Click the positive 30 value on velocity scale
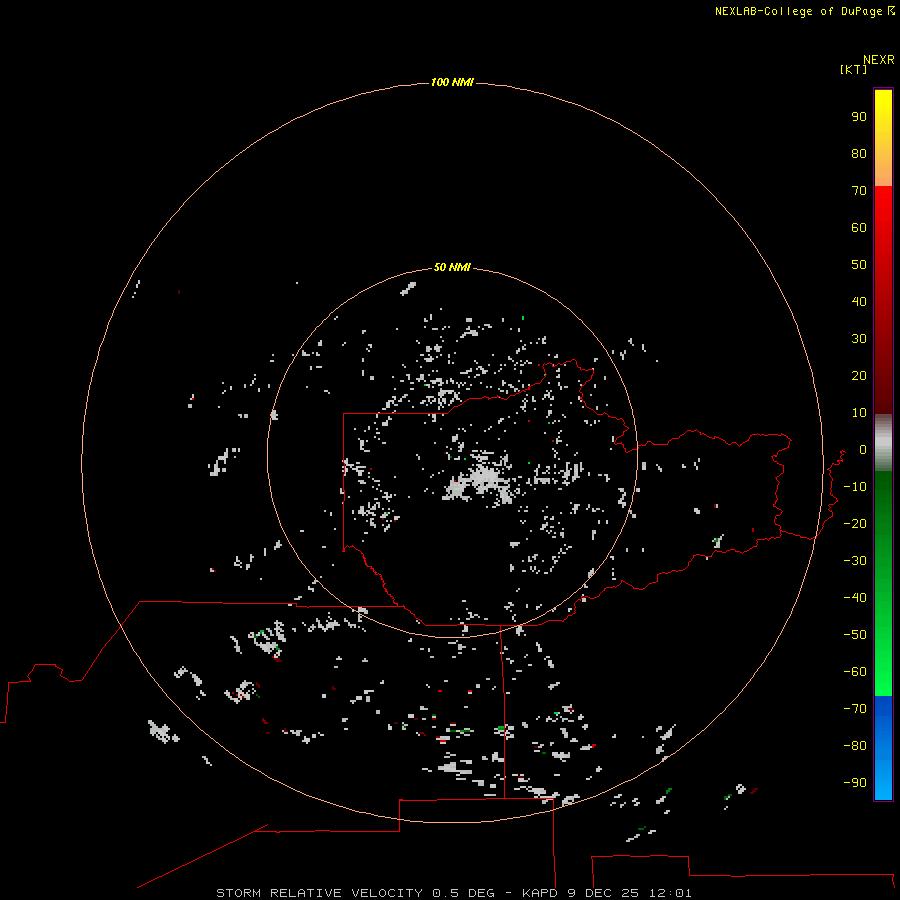This screenshot has width=900, height=900. click(x=859, y=339)
